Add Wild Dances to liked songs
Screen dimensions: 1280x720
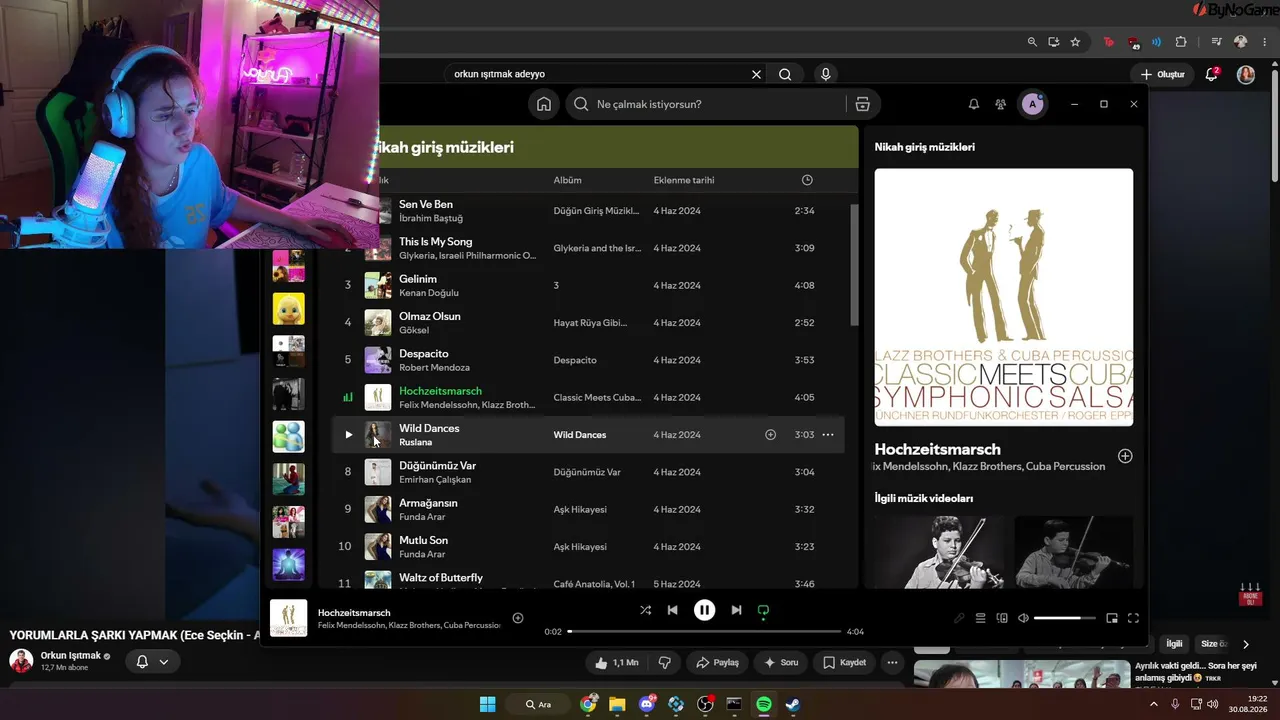pyautogui.click(x=771, y=435)
